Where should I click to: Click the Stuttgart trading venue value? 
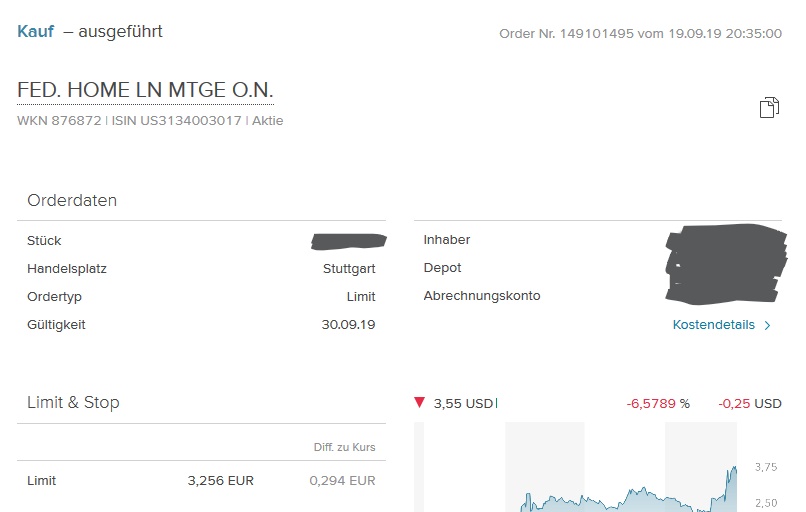click(349, 269)
